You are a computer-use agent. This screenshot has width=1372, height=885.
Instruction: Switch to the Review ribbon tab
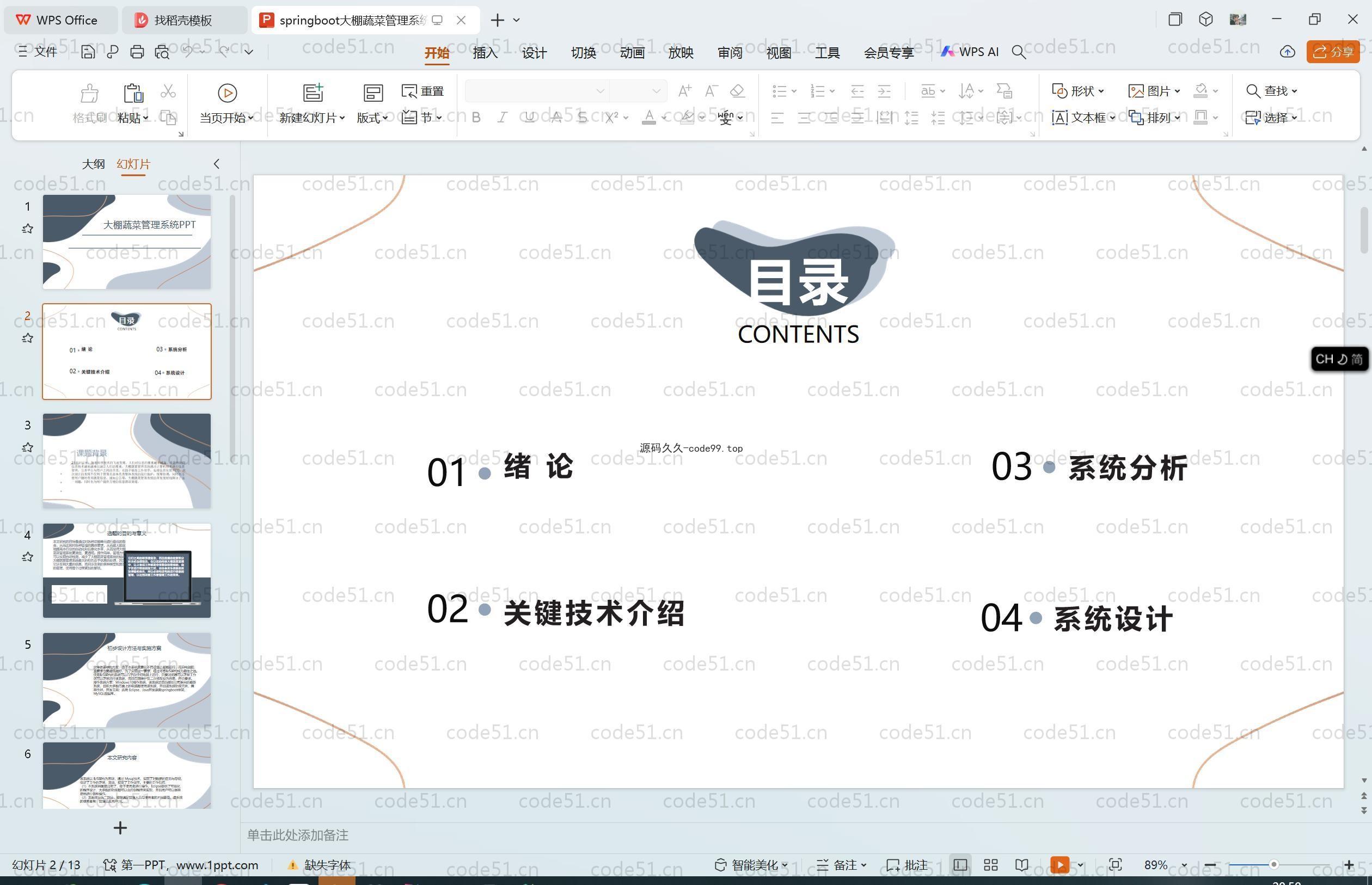(x=730, y=52)
